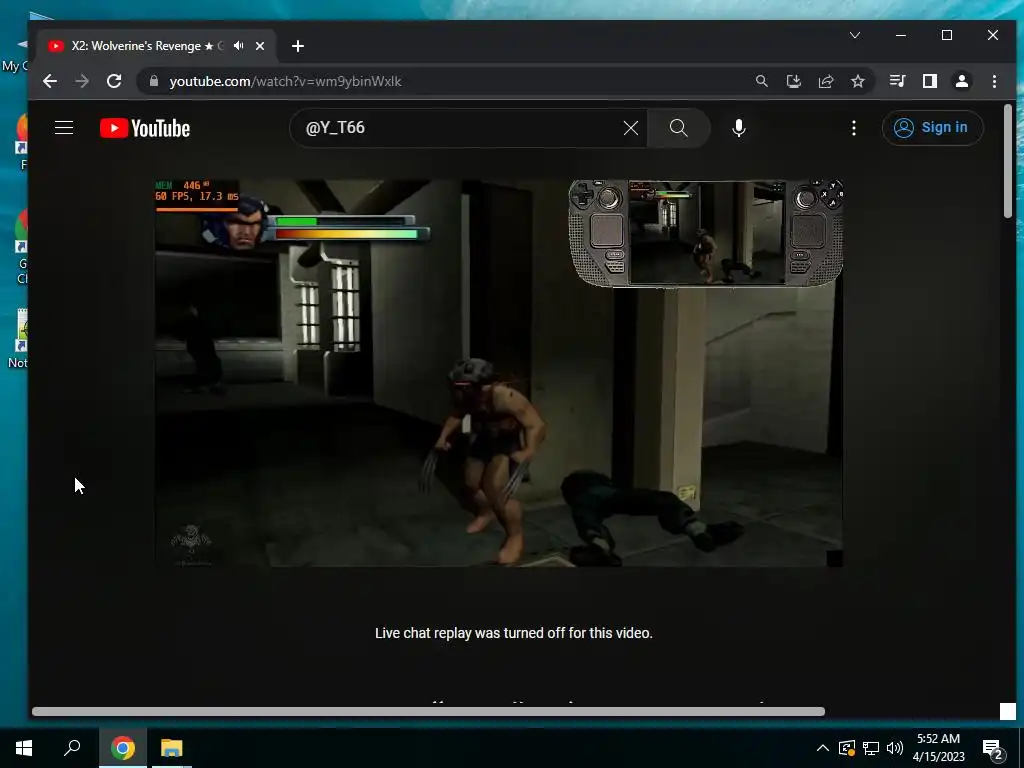Screen dimensions: 1024x768
Task: Click the forward navigation arrow
Action: (x=82, y=81)
